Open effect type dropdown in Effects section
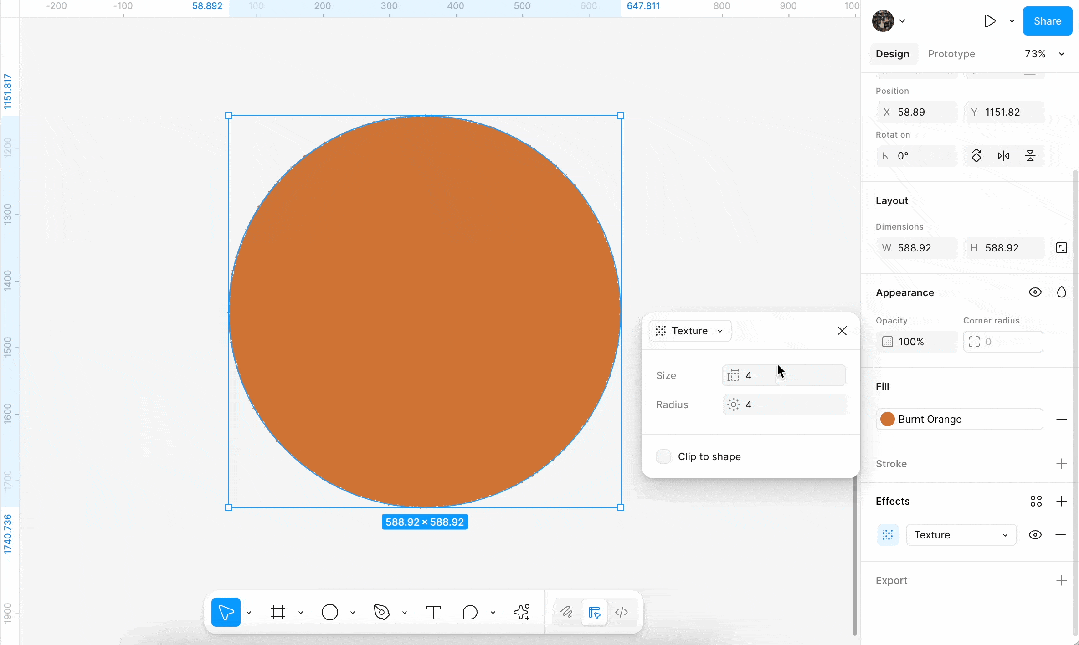The image size is (1079, 645). coord(961,535)
